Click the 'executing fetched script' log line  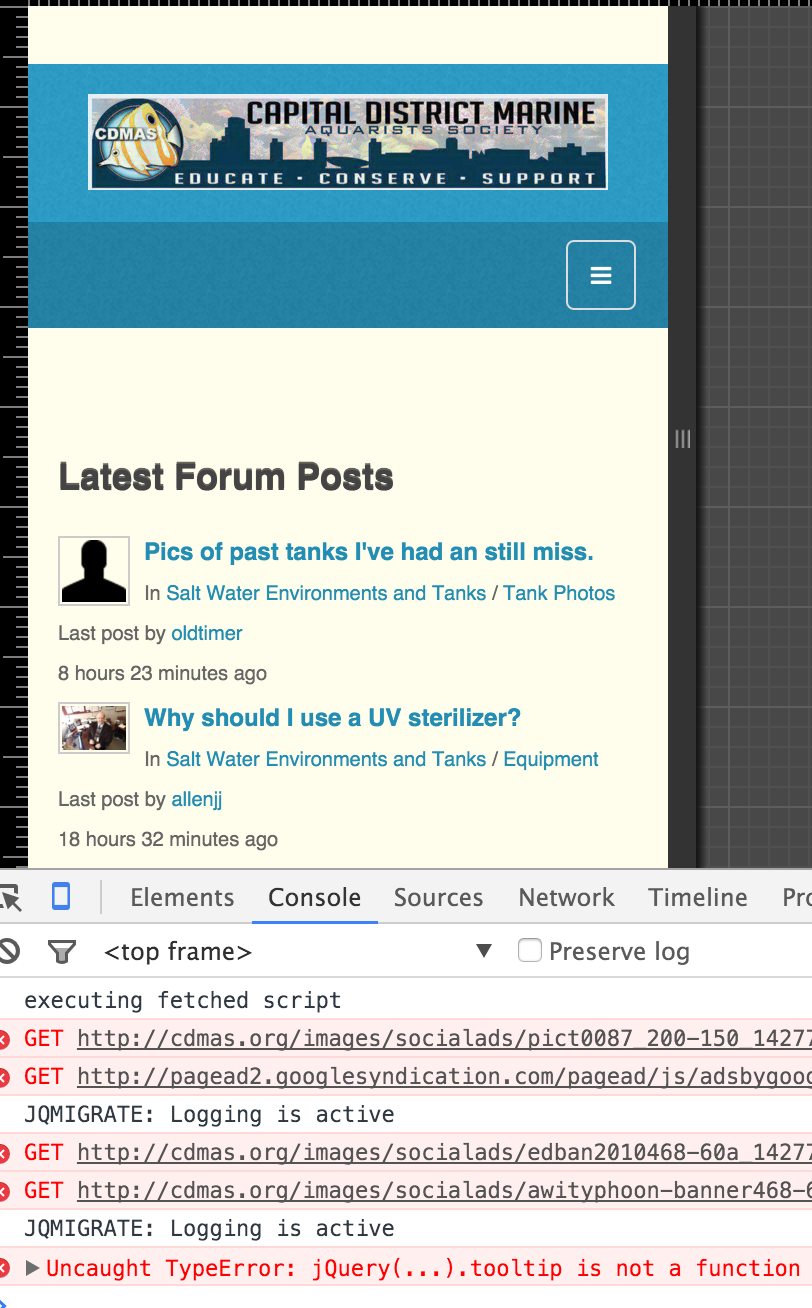point(183,1000)
